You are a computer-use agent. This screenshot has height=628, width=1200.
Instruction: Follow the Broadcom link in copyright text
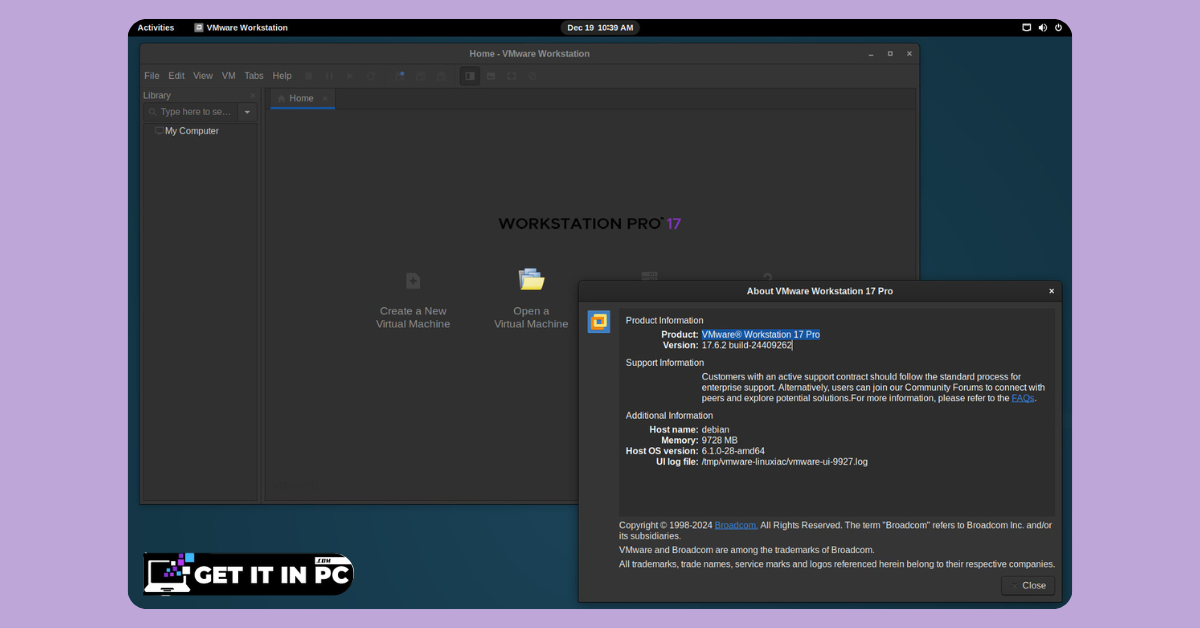tap(735, 525)
